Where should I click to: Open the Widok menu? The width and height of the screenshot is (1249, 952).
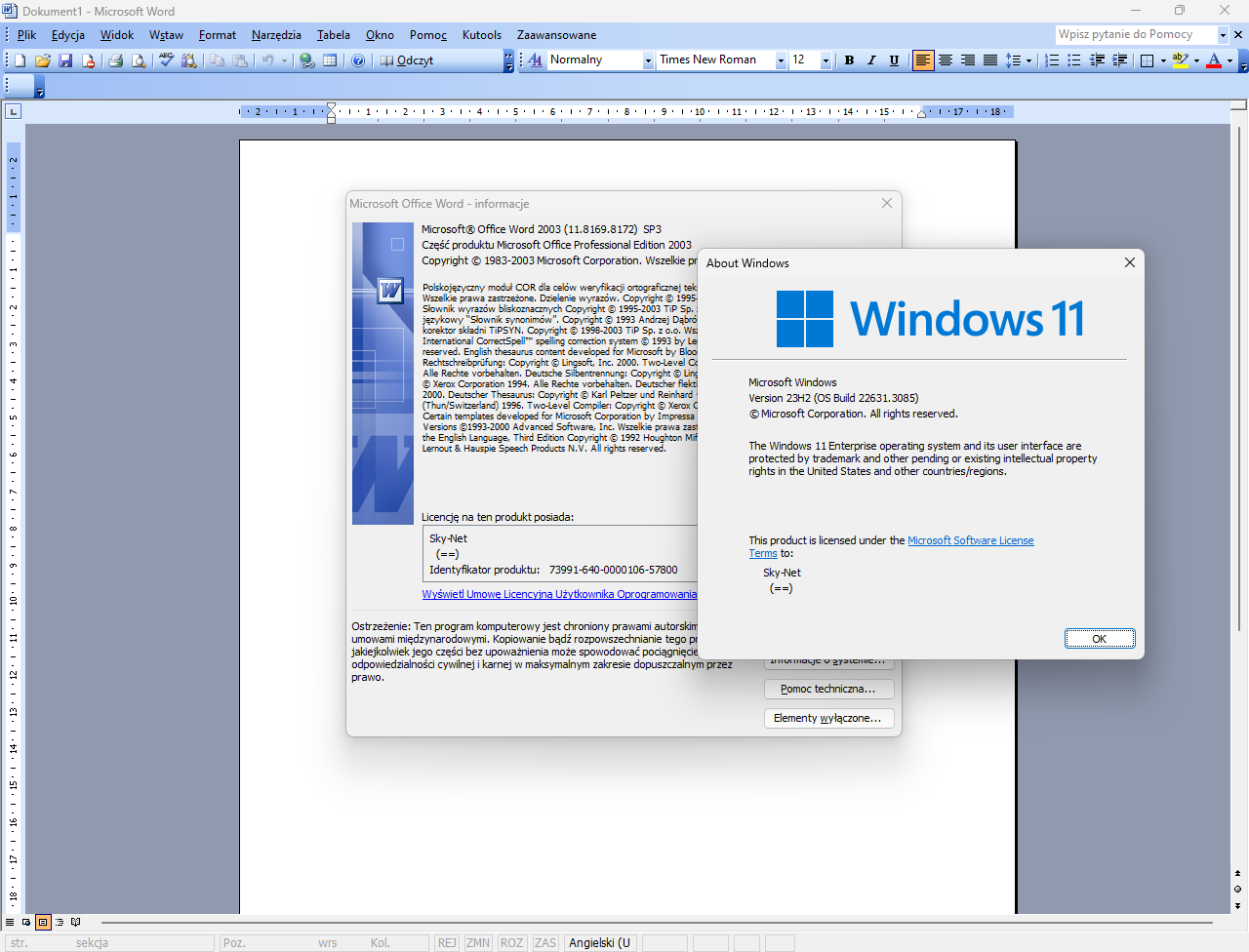[x=117, y=35]
